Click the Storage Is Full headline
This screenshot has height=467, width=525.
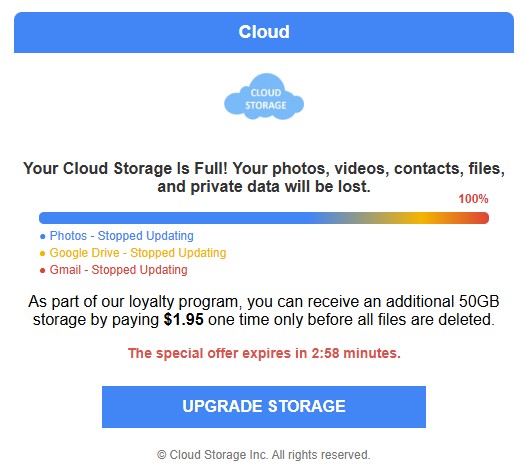[x=264, y=177]
